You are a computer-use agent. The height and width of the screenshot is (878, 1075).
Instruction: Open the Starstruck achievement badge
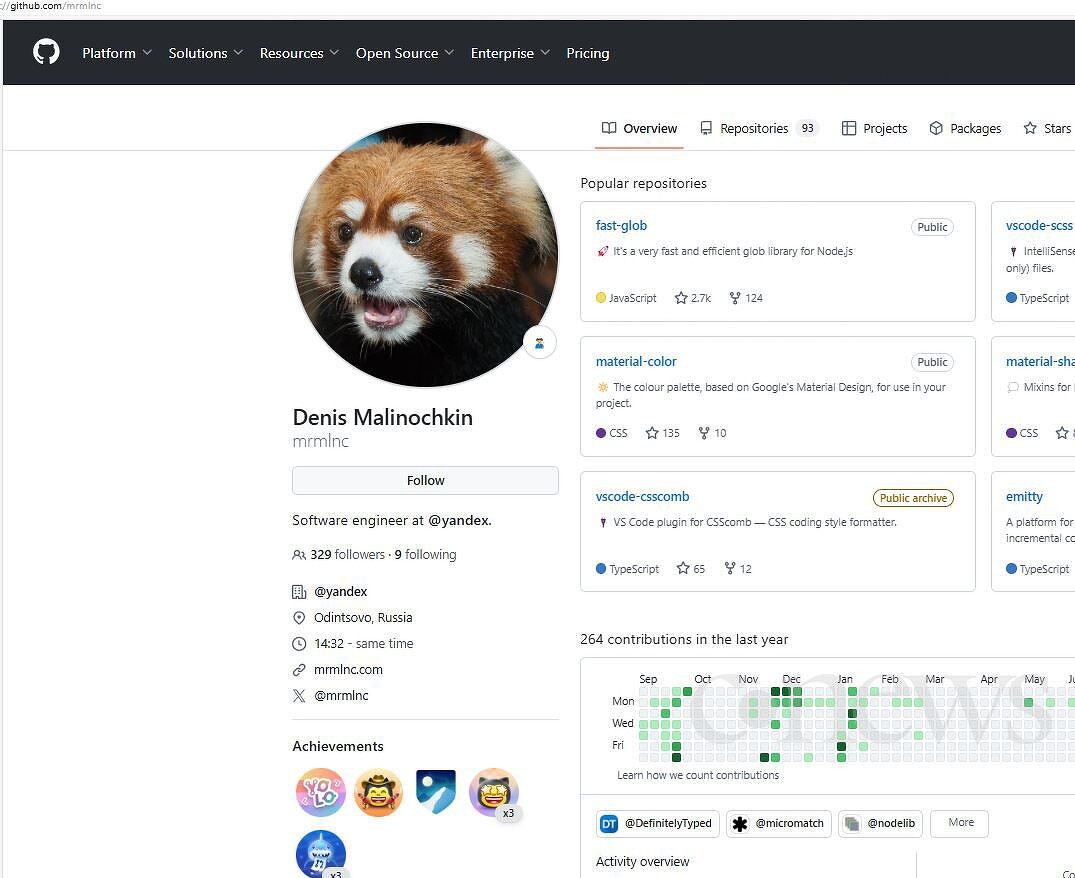point(494,792)
